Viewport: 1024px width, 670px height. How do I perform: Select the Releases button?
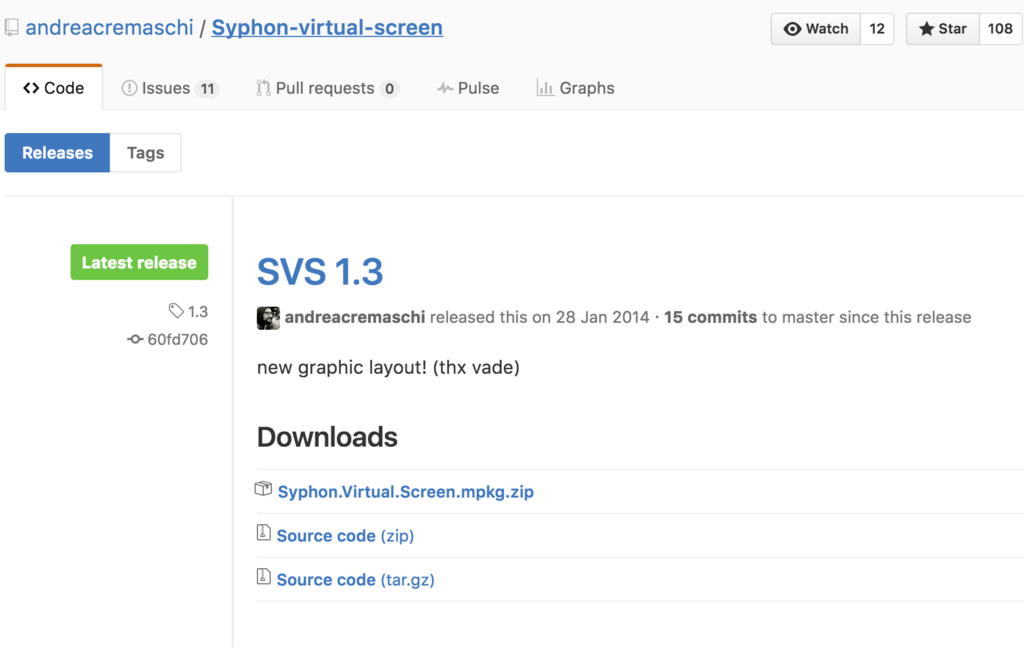point(57,153)
